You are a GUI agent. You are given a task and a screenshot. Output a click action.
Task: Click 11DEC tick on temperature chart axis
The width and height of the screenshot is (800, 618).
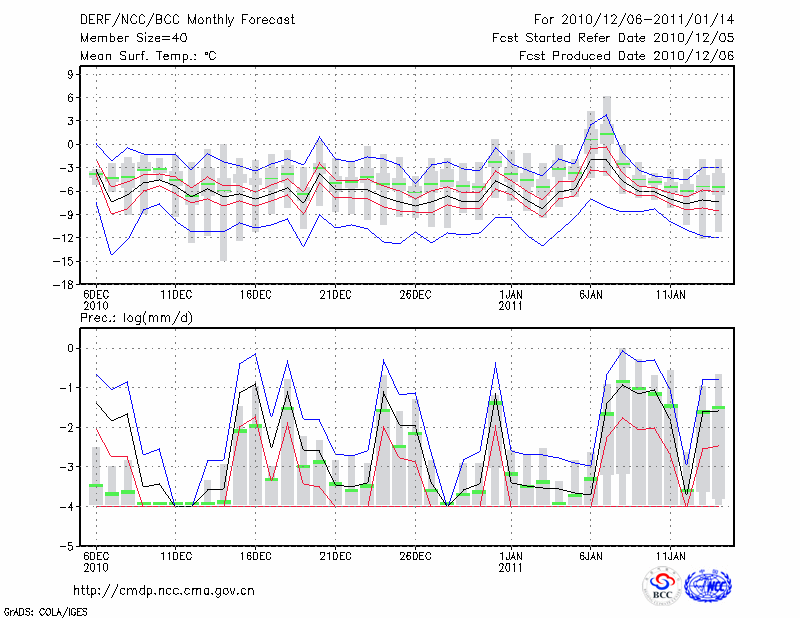tap(176, 295)
